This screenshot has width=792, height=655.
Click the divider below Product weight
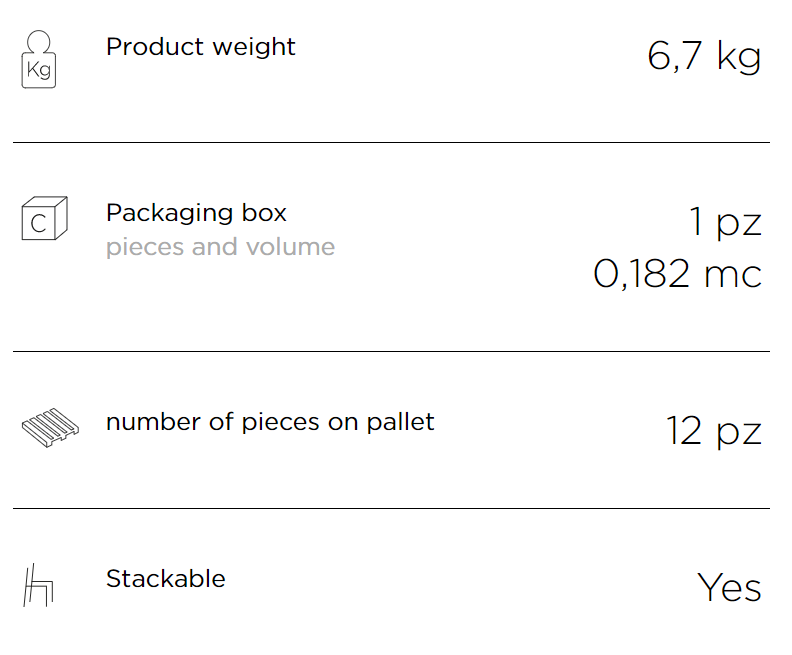(x=391, y=142)
